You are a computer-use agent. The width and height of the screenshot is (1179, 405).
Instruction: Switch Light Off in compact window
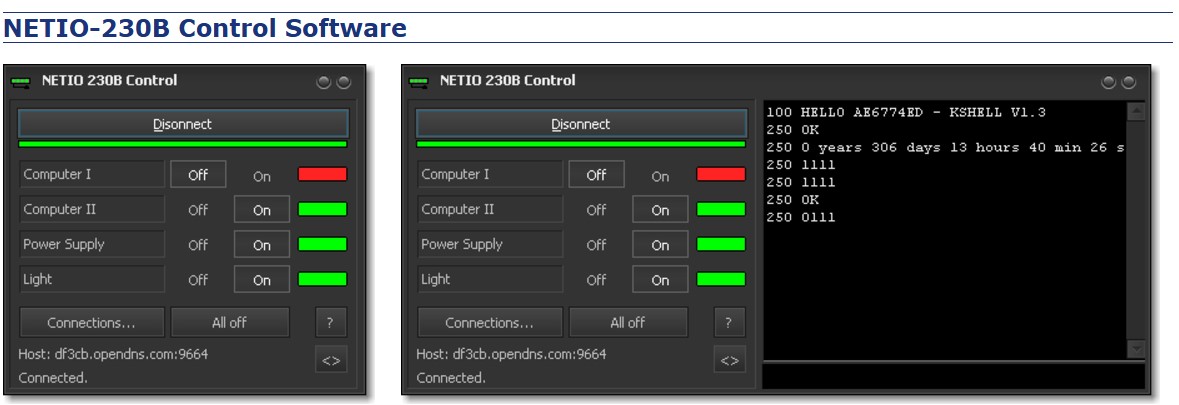click(x=198, y=280)
